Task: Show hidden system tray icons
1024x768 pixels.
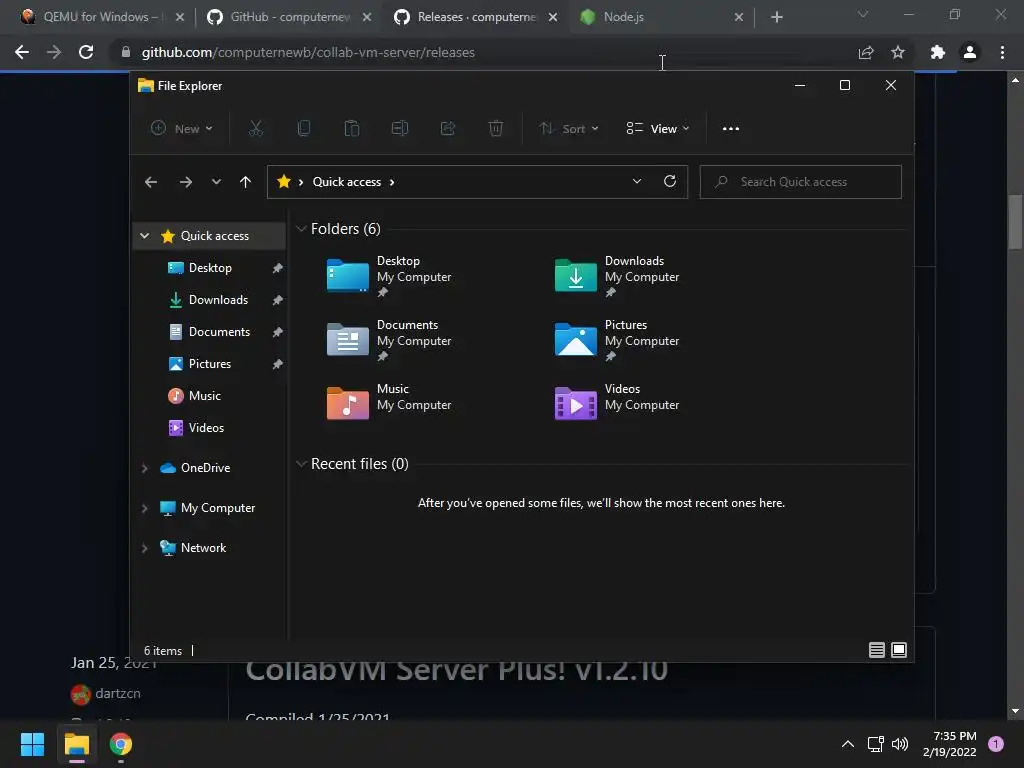Action: pos(848,744)
